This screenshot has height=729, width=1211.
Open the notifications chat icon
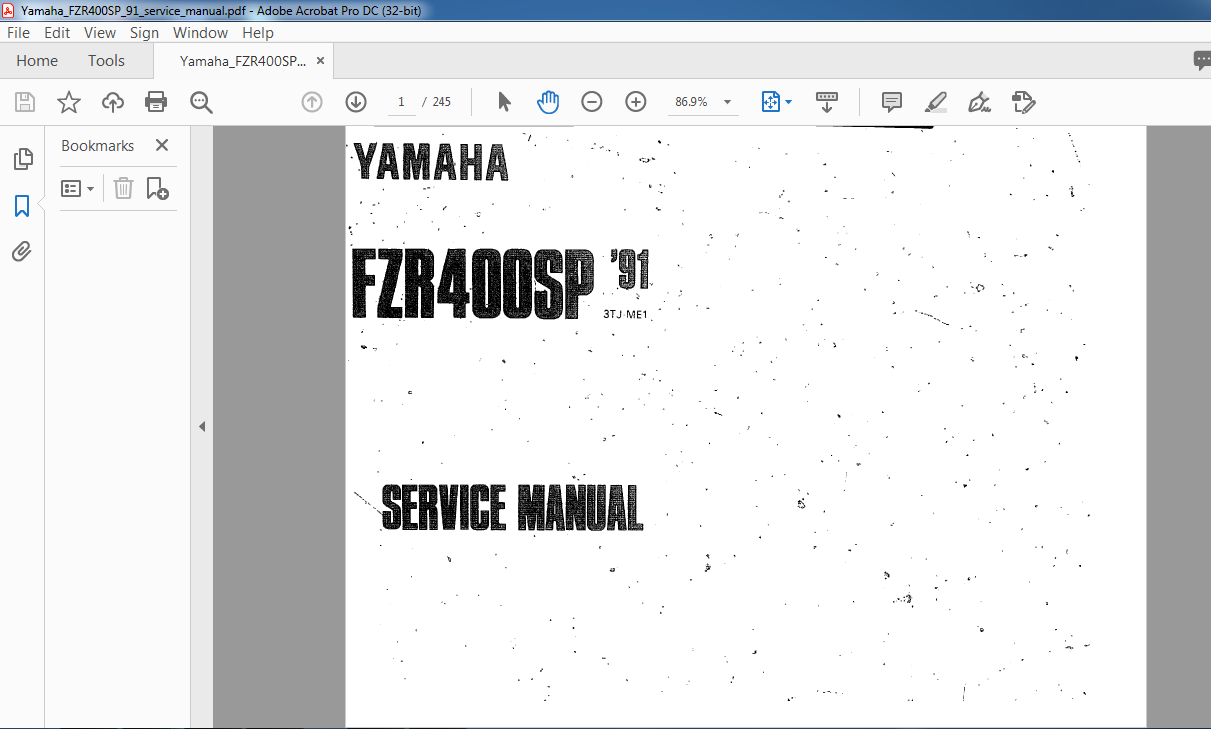pos(1202,61)
